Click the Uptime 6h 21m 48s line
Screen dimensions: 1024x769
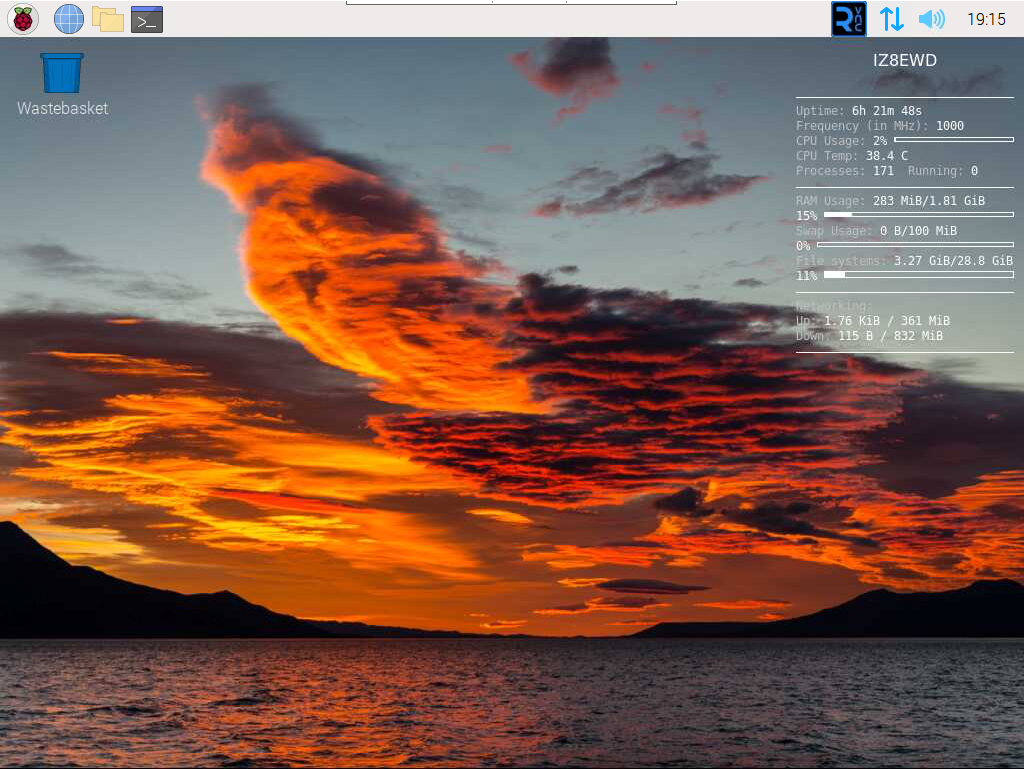coord(858,110)
